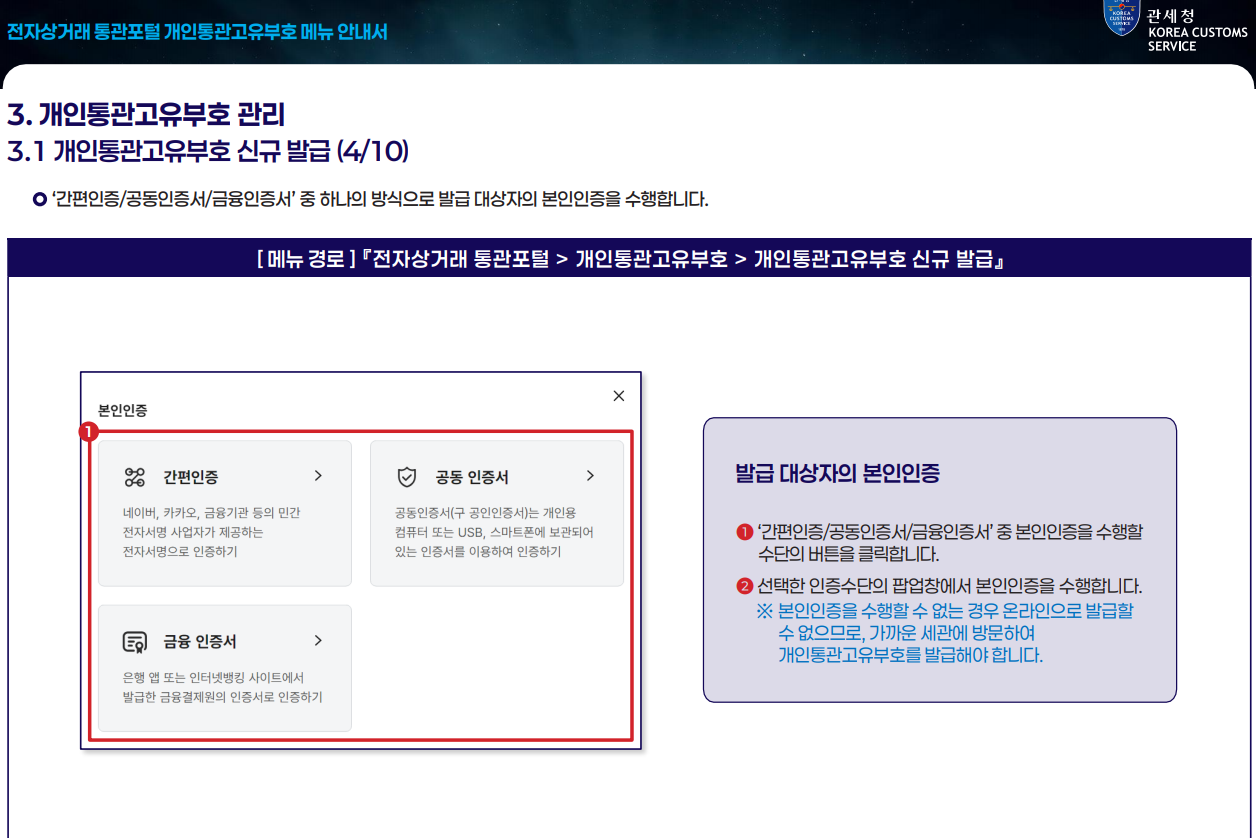The image size is (1256, 838).
Task: Click the 간편인증 link icon
Action: pos(135,477)
